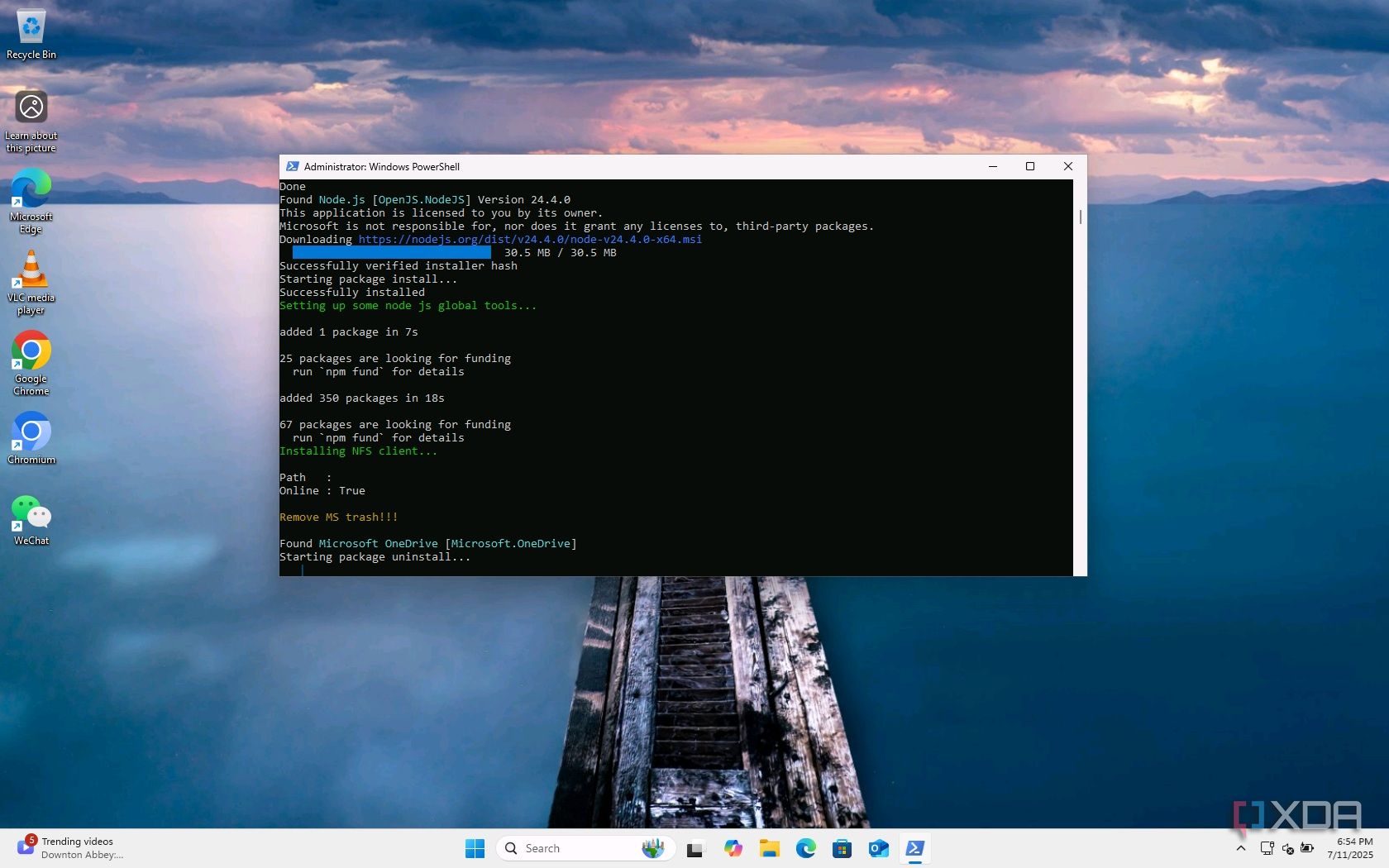Click the PowerShell window vertical scrollbar
1389x868 pixels.
(1080, 217)
